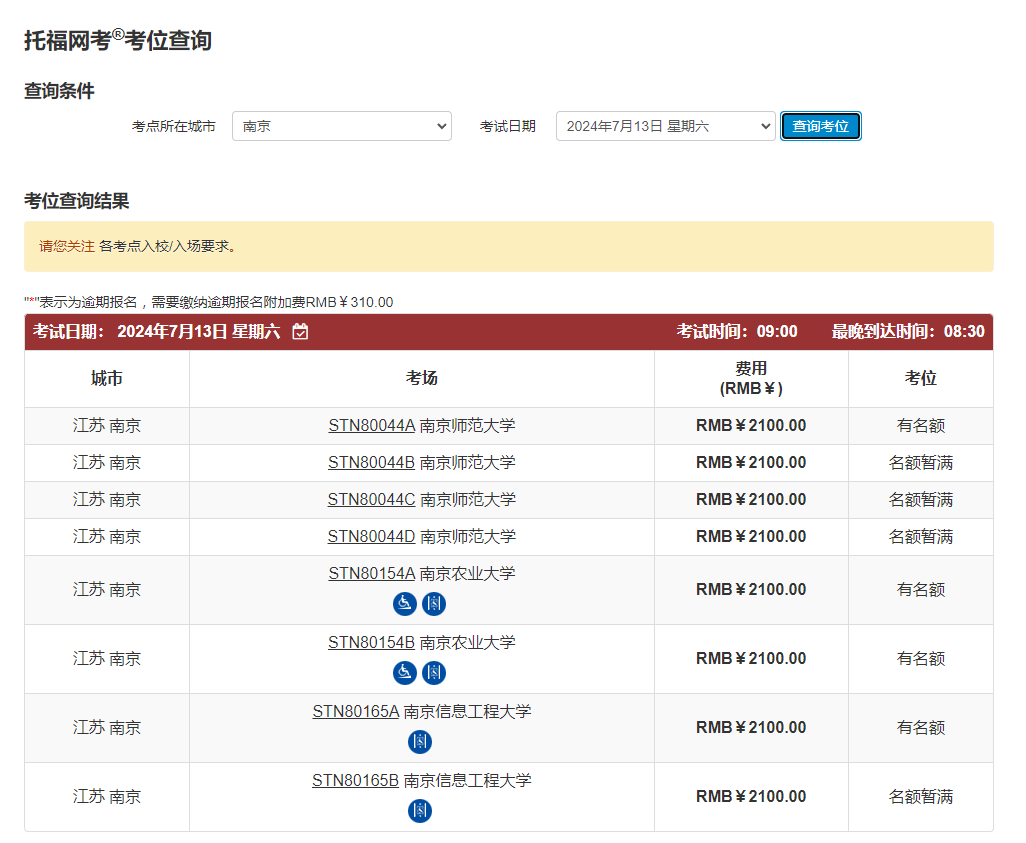Click 有名额 in the STN80044A row
The width and height of the screenshot is (1026, 843).
tap(921, 426)
